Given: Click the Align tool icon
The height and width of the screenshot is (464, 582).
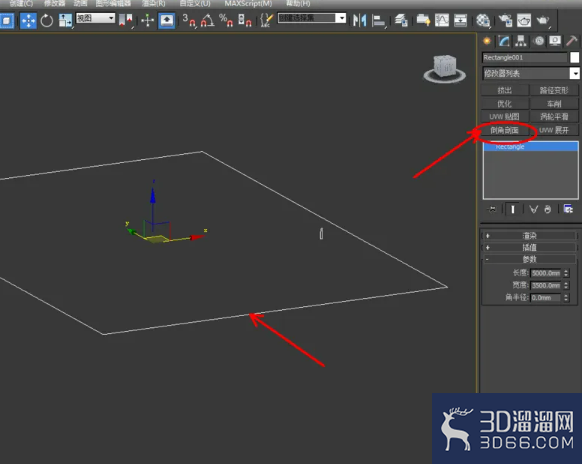Looking at the screenshot, I should click(378, 20).
